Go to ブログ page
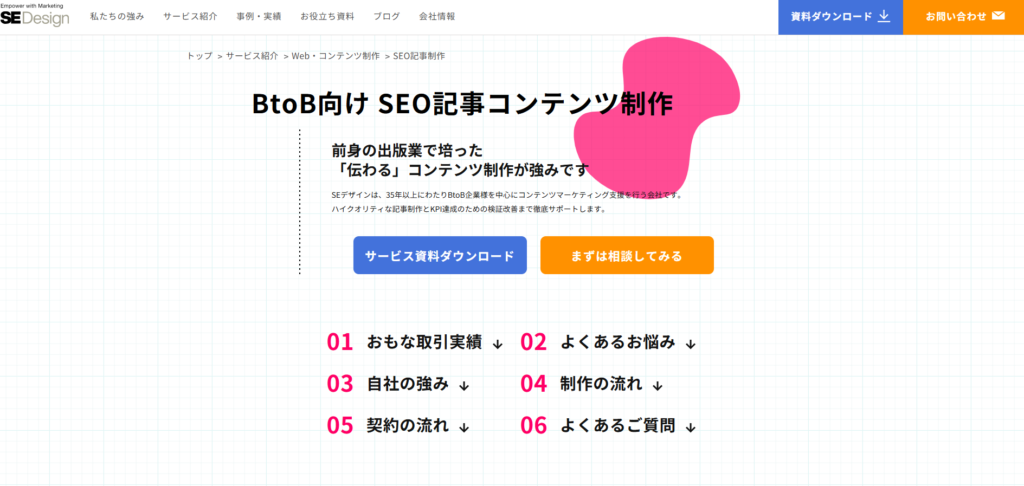Screen dimensions: 1024x486 pyautogui.click(x=386, y=17)
